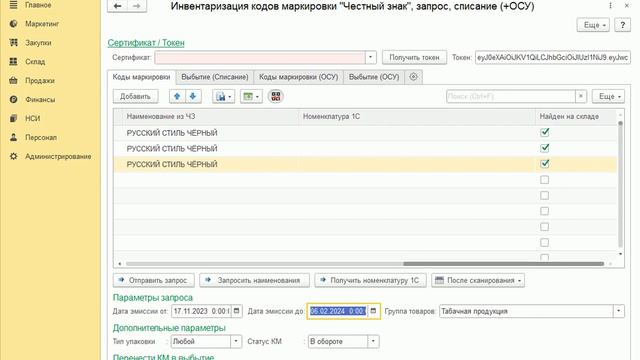Select the highlighted РУССКИЙ СТИЛЬ ЧЁРНЫЙ row

[x=365, y=164]
